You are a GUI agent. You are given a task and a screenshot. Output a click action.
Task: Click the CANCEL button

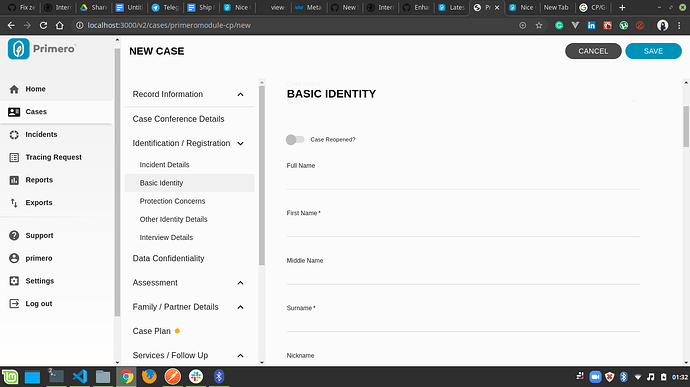click(x=593, y=51)
